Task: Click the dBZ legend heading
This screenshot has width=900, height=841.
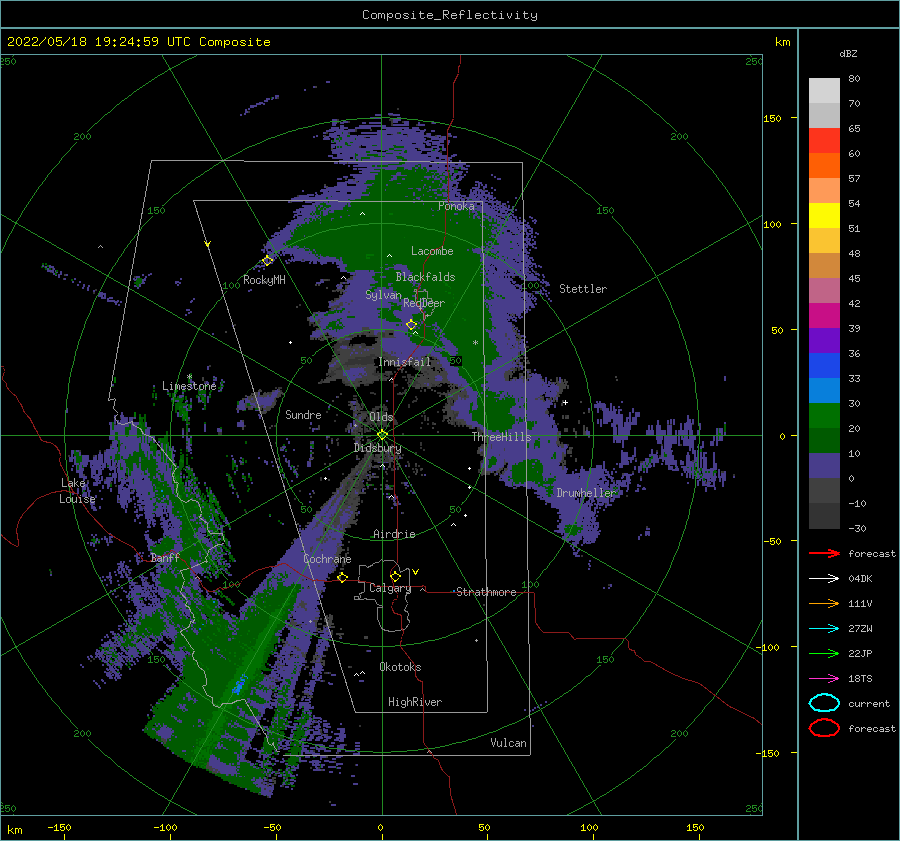Action: (848, 53)
